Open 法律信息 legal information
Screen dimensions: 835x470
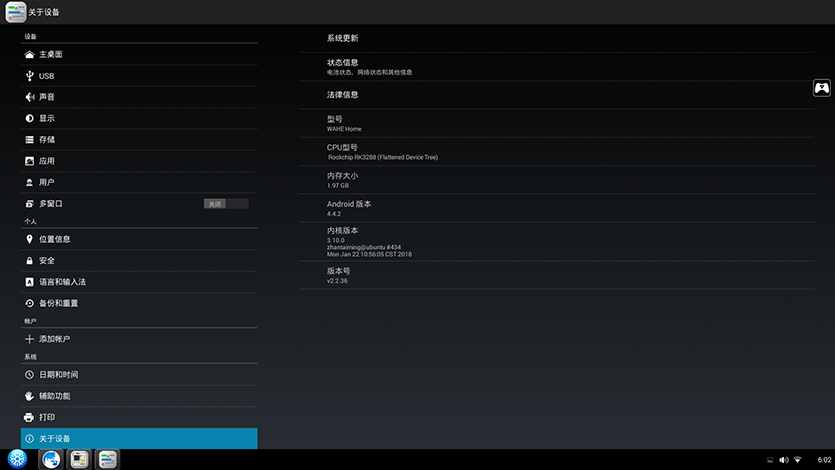(342, 95)
